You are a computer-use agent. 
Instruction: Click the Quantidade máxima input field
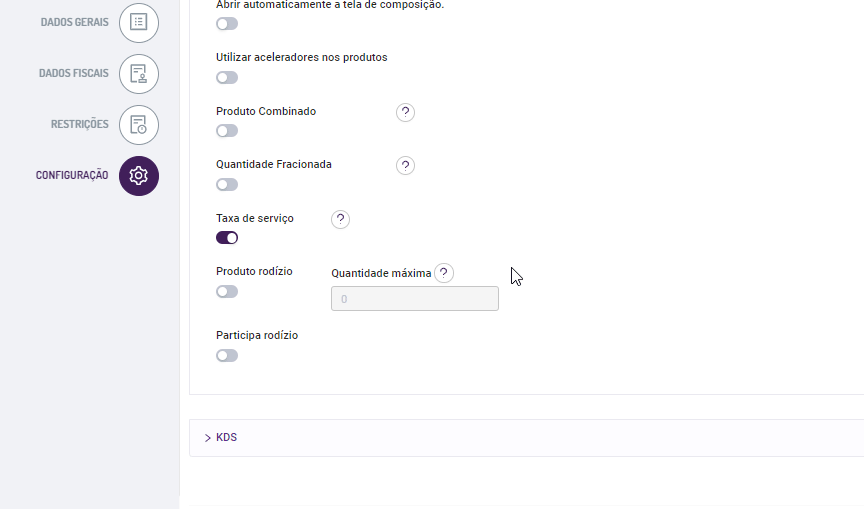coord(414,299)
